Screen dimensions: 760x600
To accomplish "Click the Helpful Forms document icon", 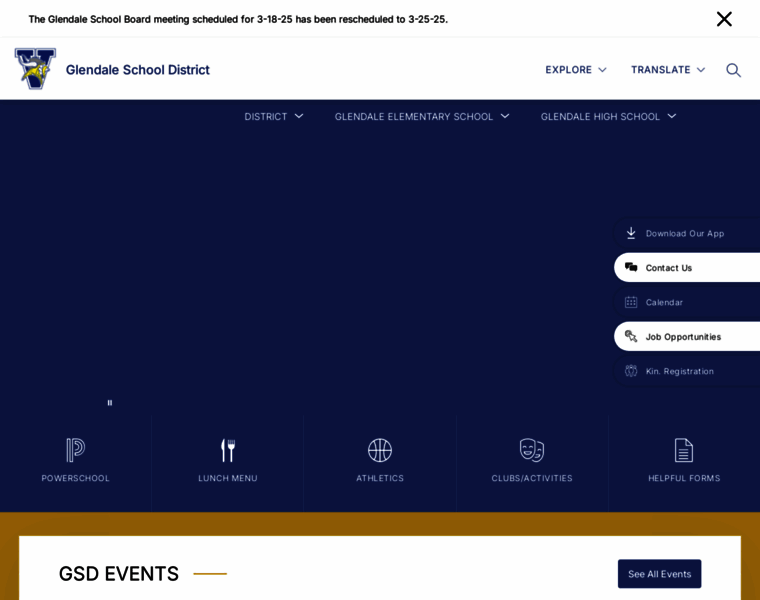I will [x=684, y=450].
